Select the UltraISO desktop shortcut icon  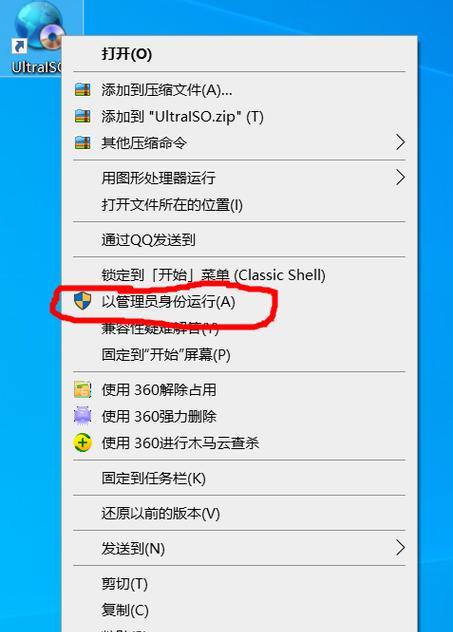pyautogui.click(x=39, y=37)
